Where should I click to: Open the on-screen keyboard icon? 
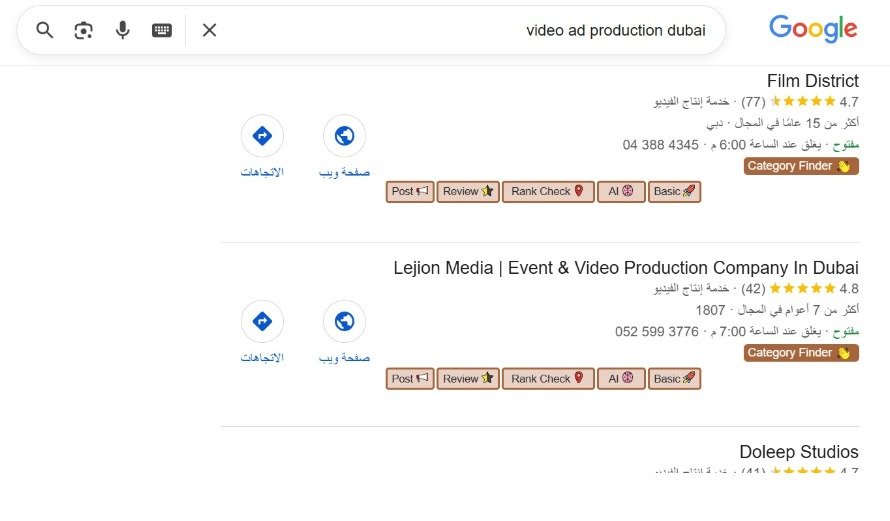click(162, 30)
